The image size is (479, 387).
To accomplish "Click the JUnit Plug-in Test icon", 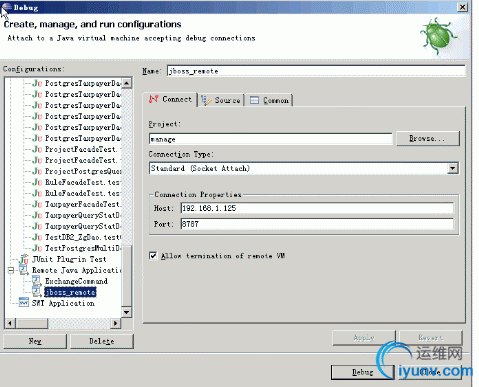I will (24, 259).
